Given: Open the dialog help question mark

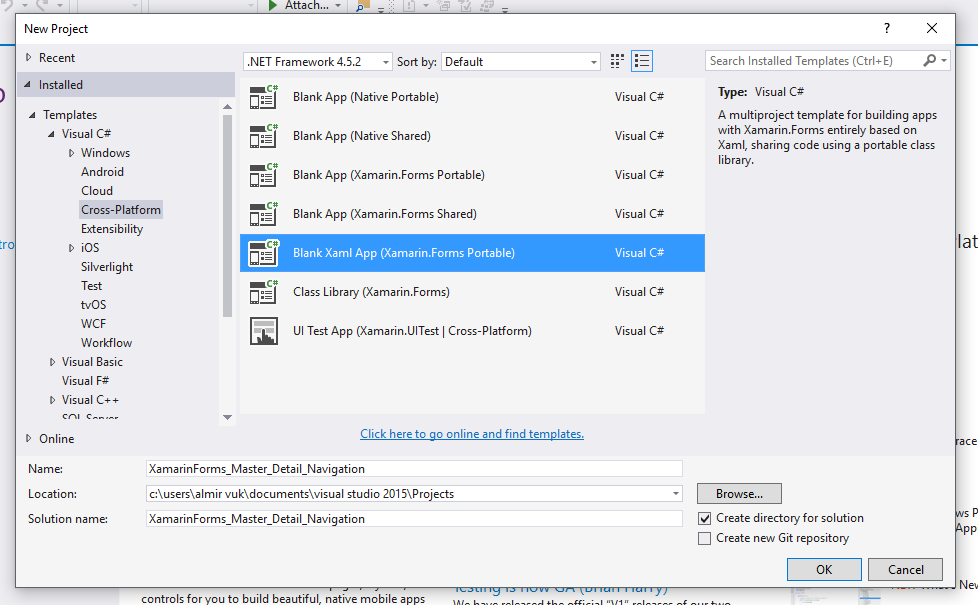Looking at the screenshot, I should [x=887, y=28].
